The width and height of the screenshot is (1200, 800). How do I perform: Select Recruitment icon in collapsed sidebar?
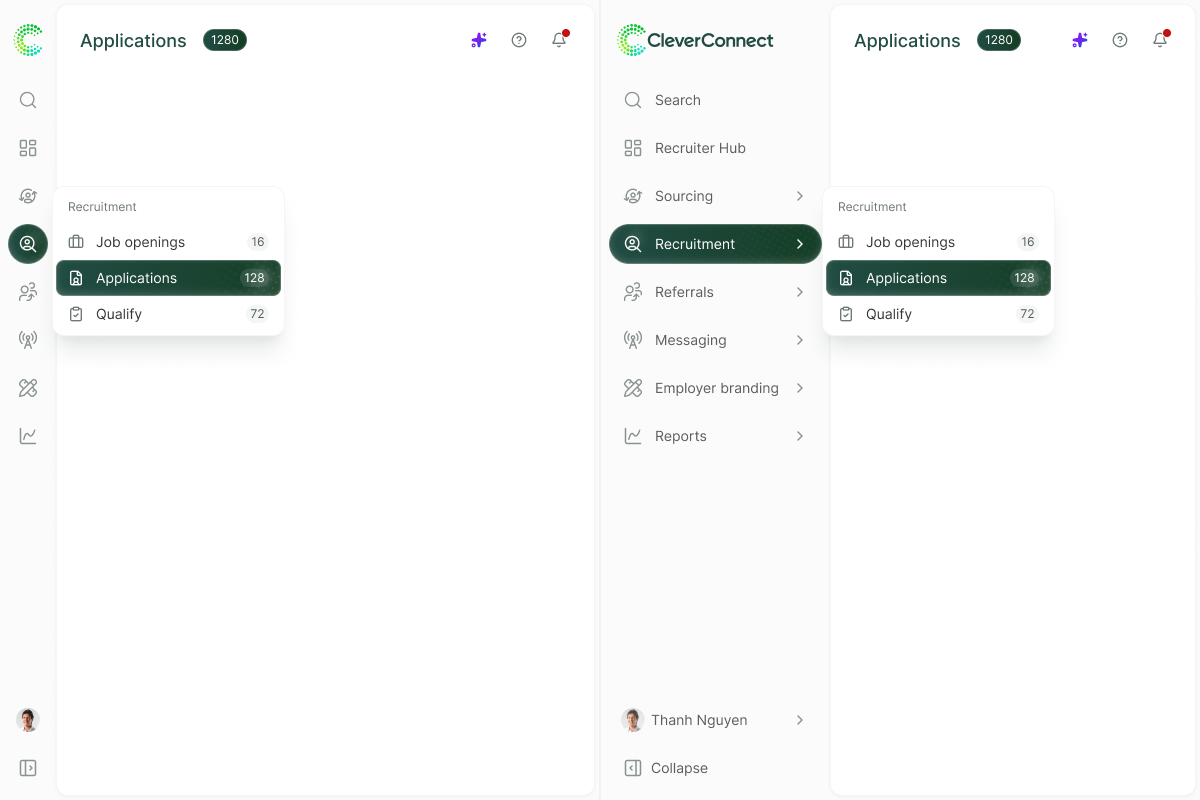point(28,244)
